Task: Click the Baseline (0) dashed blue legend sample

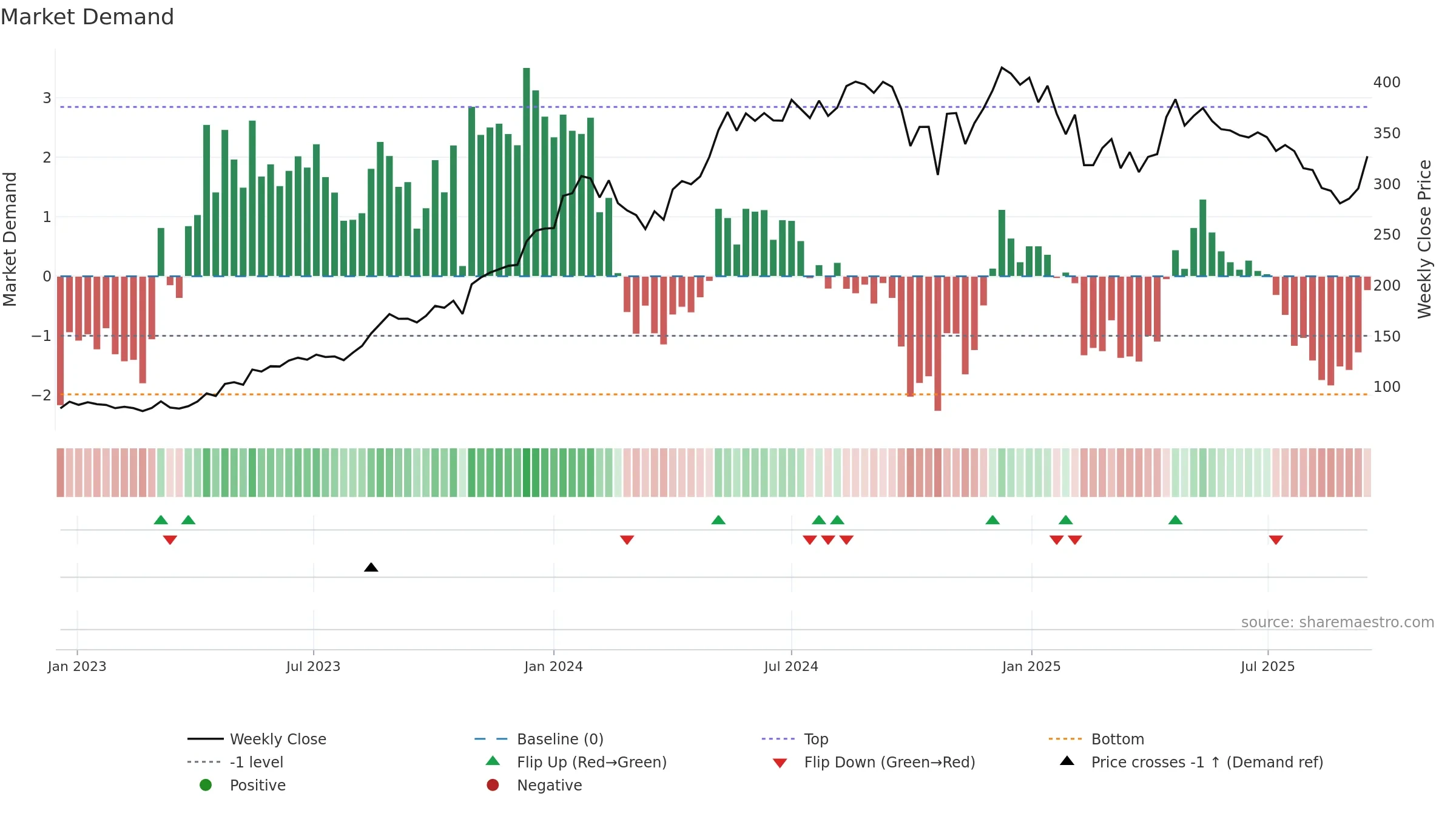Action: point(491,739)
